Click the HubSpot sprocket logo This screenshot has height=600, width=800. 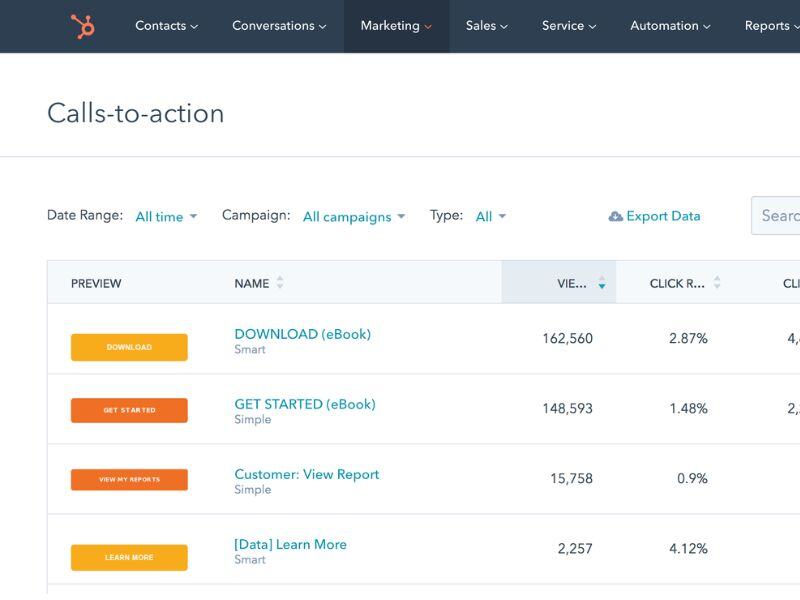tap(83, 26)
